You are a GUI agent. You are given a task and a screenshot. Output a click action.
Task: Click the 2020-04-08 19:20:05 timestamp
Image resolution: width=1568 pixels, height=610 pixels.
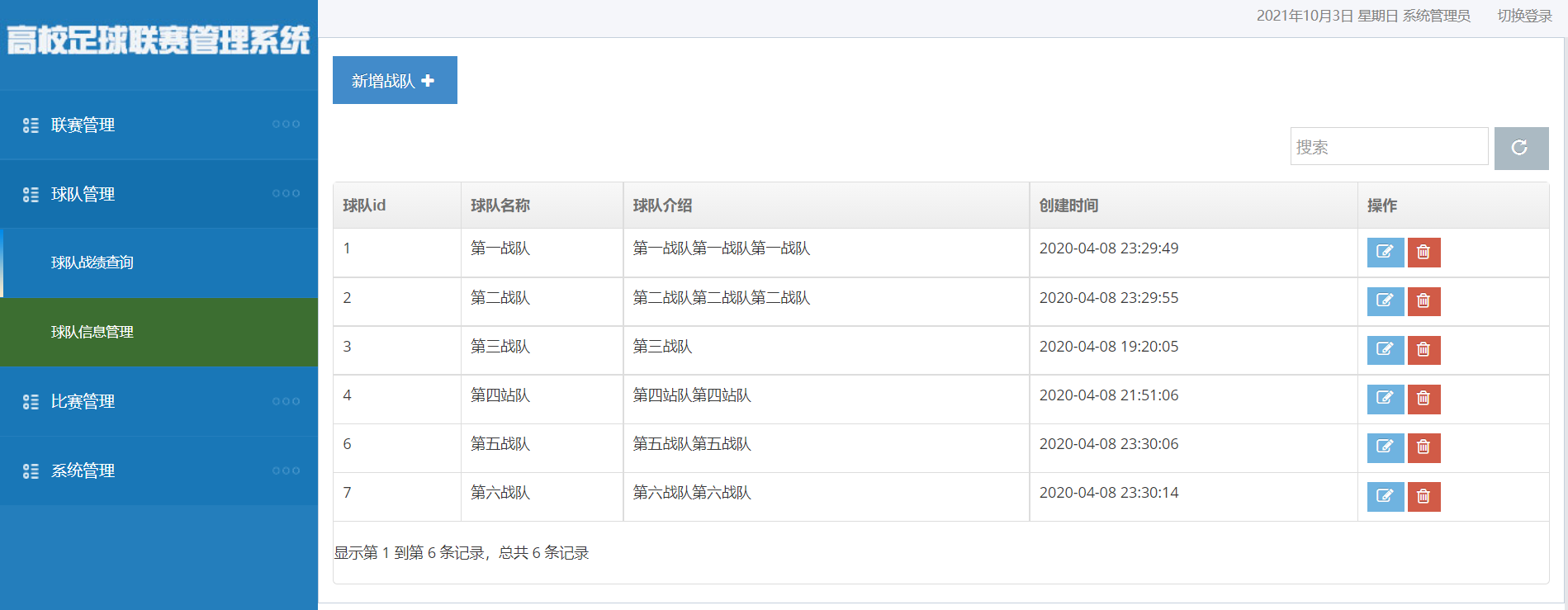point(1109,347)
